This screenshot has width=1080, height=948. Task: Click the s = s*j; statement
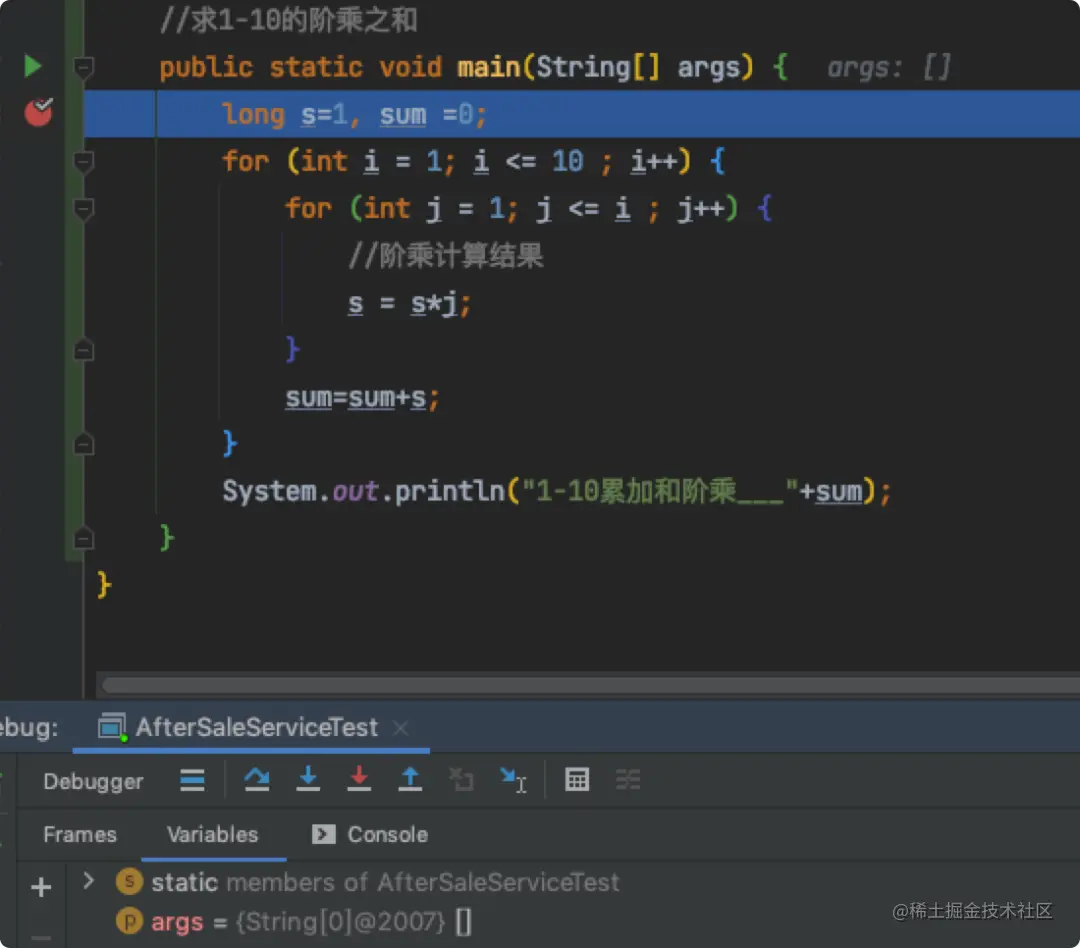(410, 303)
